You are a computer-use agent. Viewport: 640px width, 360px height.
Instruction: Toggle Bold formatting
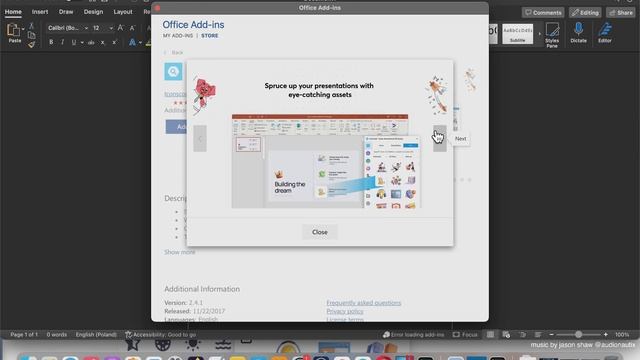pos(51,42)
